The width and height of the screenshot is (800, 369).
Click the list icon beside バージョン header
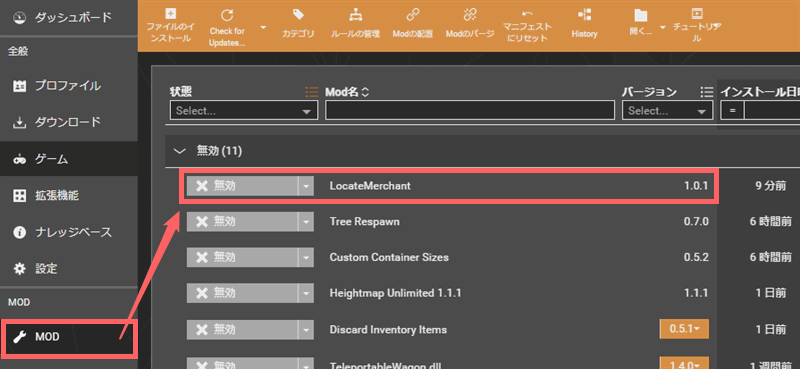707,92
